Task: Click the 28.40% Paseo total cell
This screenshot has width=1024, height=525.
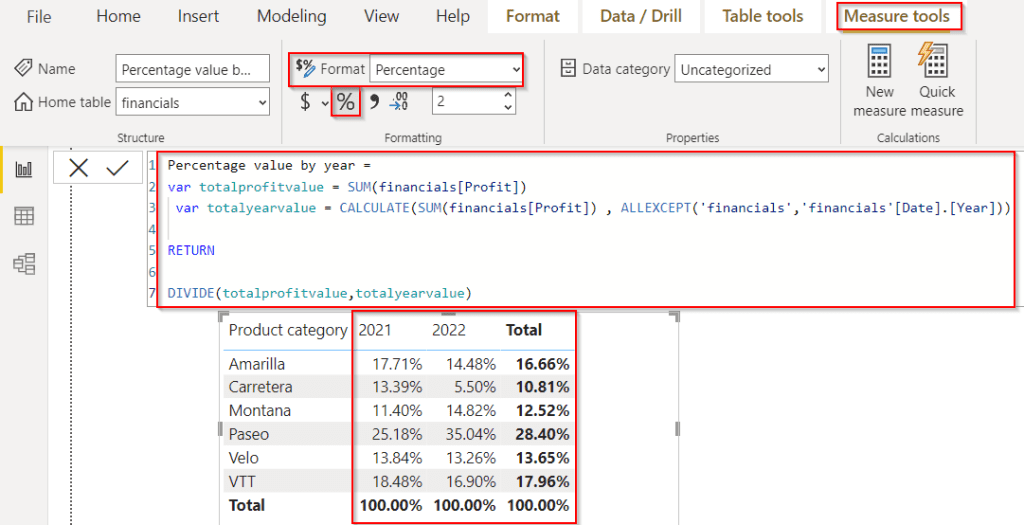Action: 542,434
